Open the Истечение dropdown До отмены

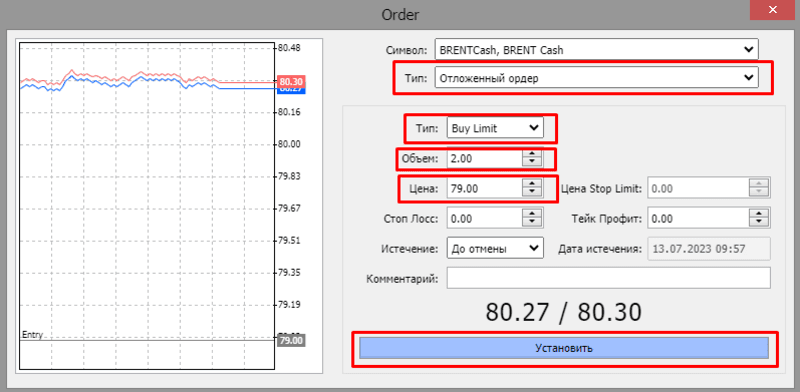(x=495, y=249)
